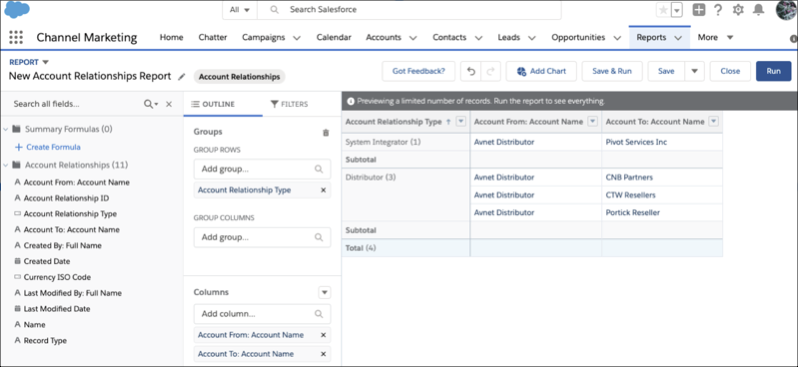Screen dimensions: 798x367
Task: Click Add group under GROUP ROWS
Action: (262, 169)
